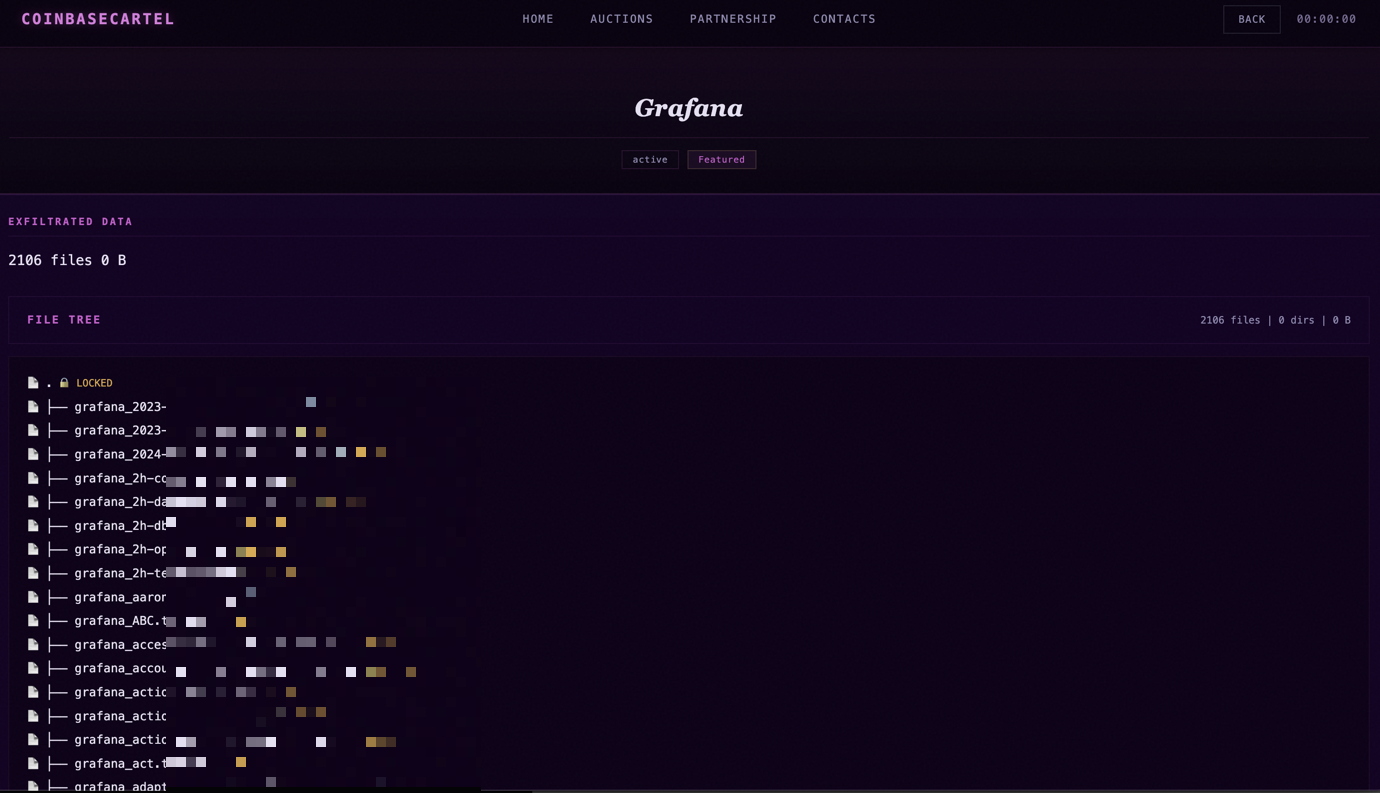Click the LOCKED label on the root row
The image size is (1380, 793).
(x=94, y=383)
